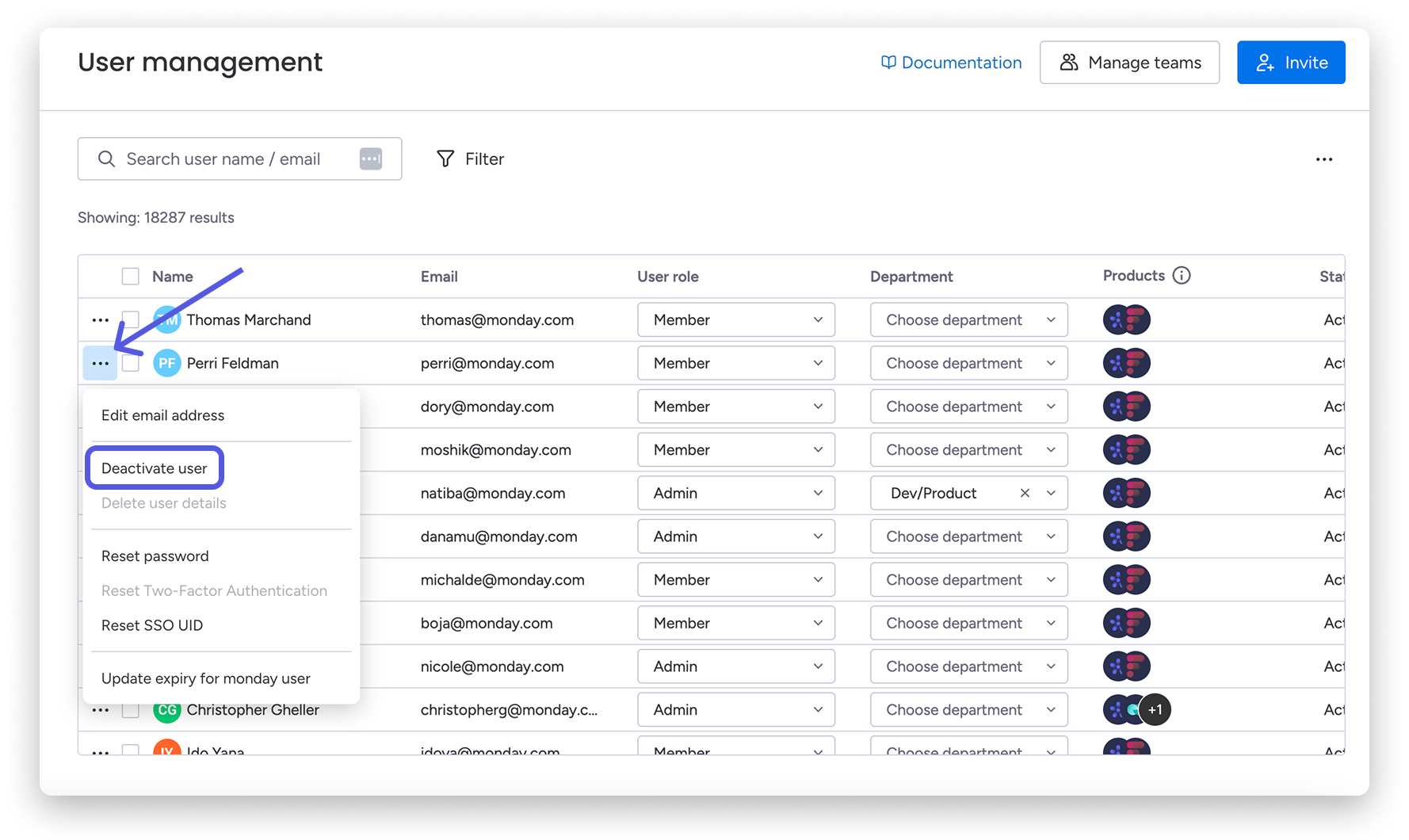Click the keyboard shortcut icon in search box

click(x=371, y=158)
